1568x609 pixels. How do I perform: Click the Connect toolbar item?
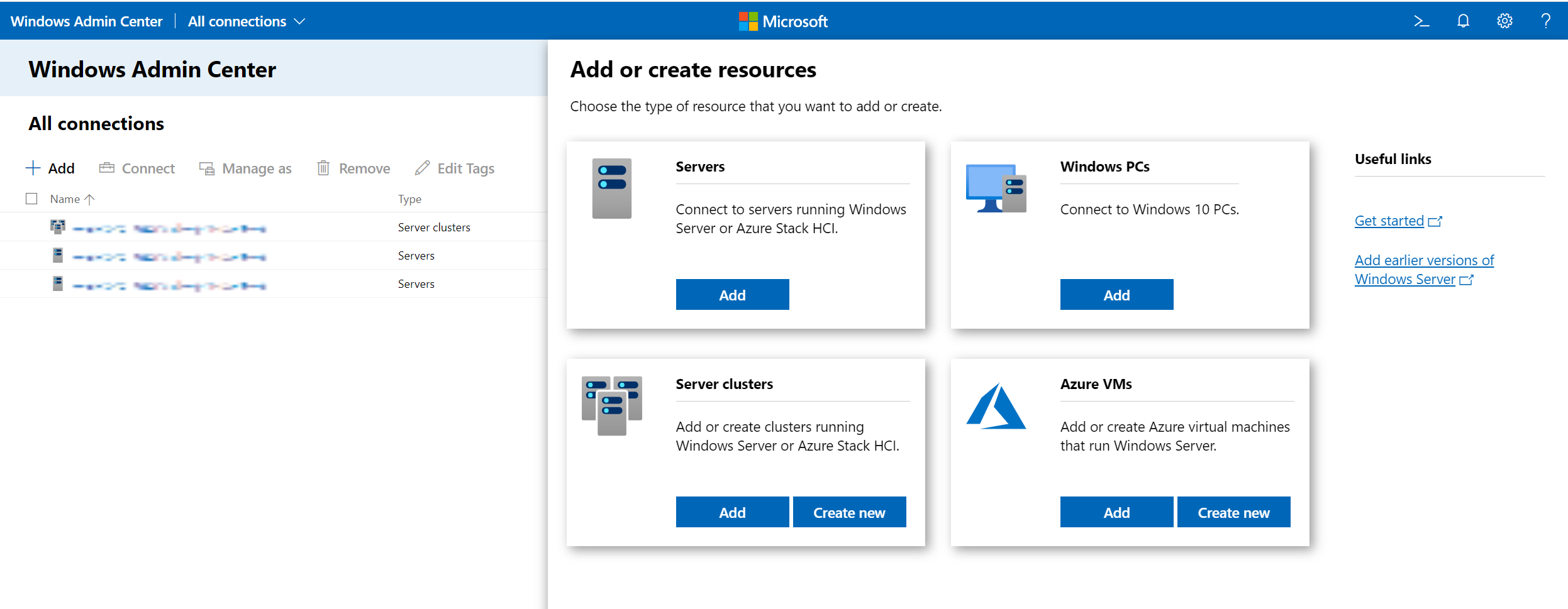(x=136, y=168)
